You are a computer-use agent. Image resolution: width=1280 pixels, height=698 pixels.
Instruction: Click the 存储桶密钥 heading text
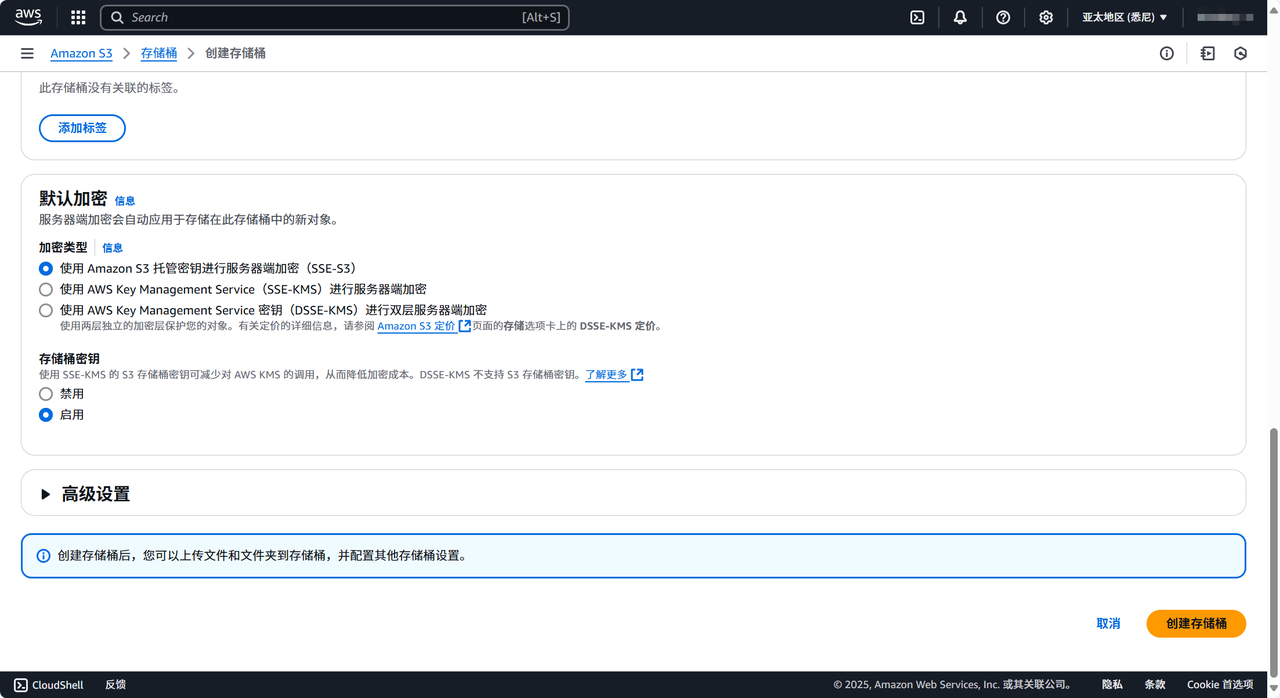pyautogui.click(x=69, y=358)
